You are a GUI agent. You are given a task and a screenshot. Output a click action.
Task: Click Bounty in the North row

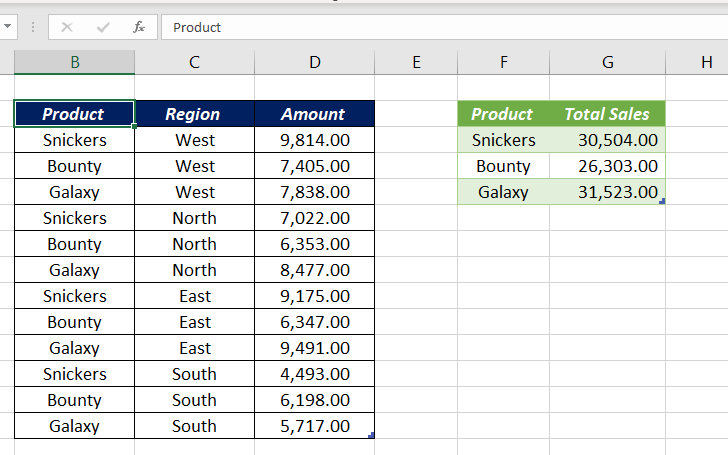click(75, 244)
